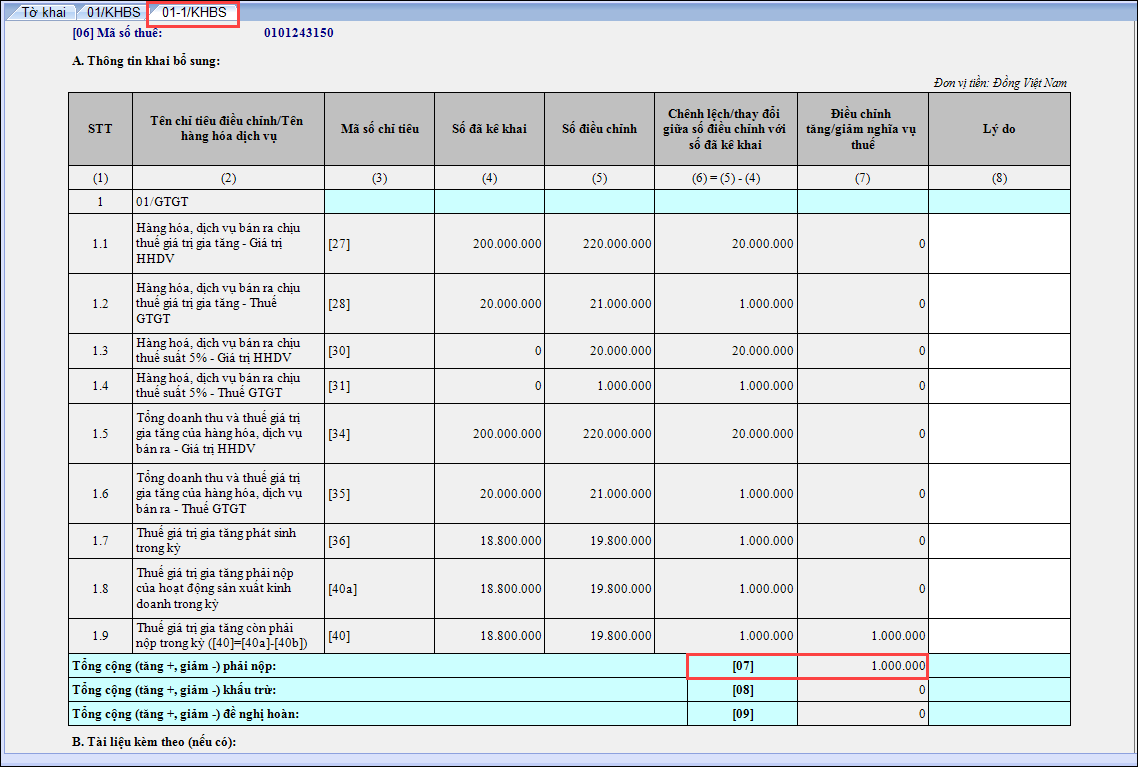Select the 01-1/KHBS tab

tap(194, 13)
